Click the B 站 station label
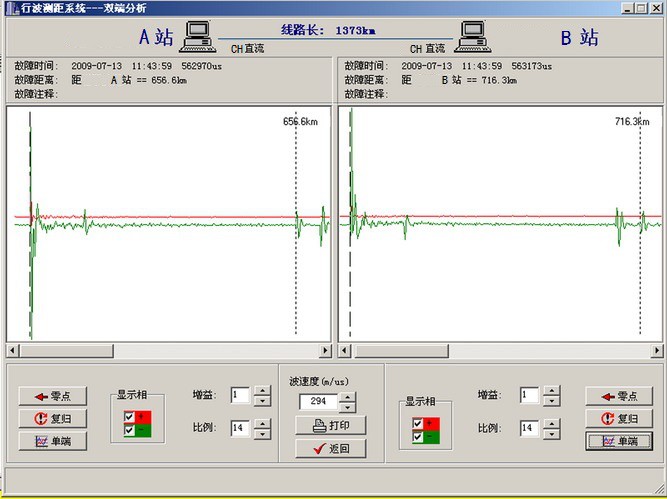This screenshot has width=667, height=499. [579, 37]
